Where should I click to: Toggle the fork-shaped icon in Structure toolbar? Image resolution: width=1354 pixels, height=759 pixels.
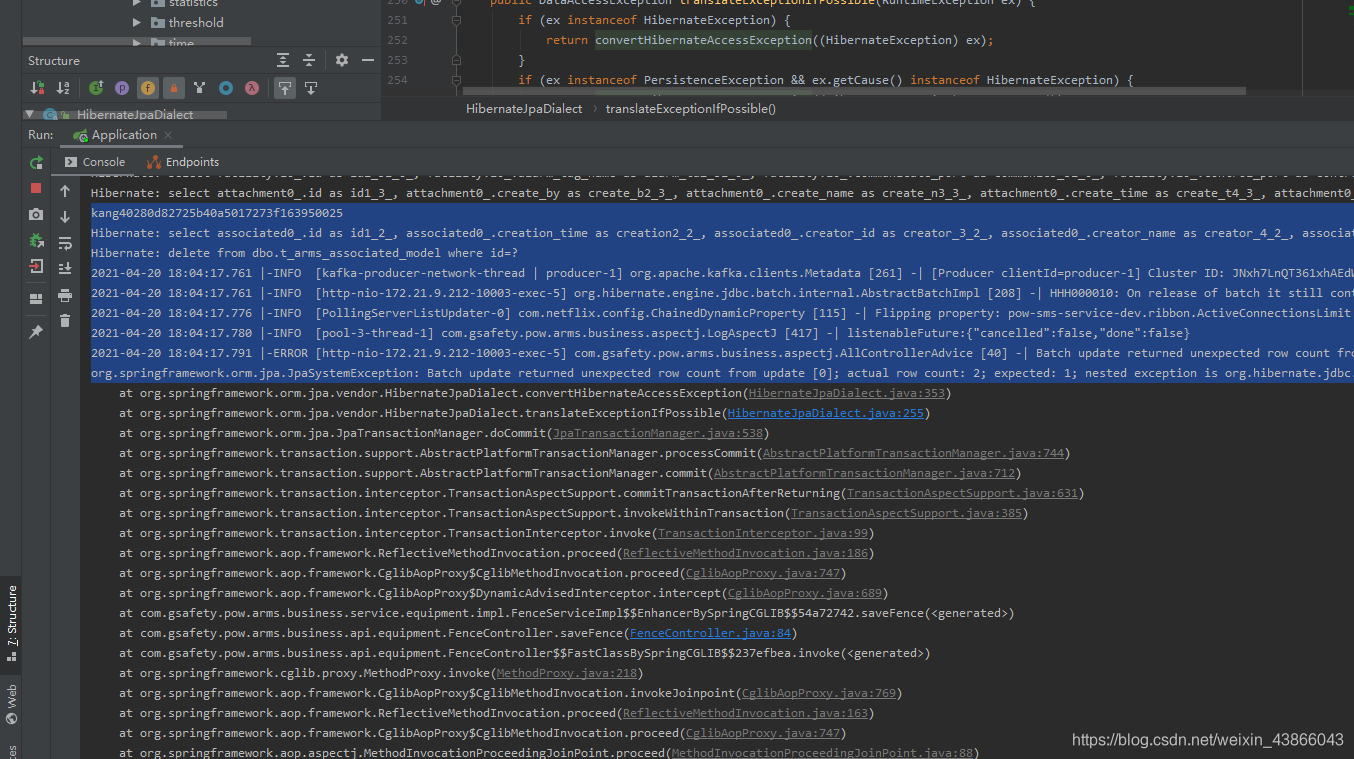coord(200,88)
